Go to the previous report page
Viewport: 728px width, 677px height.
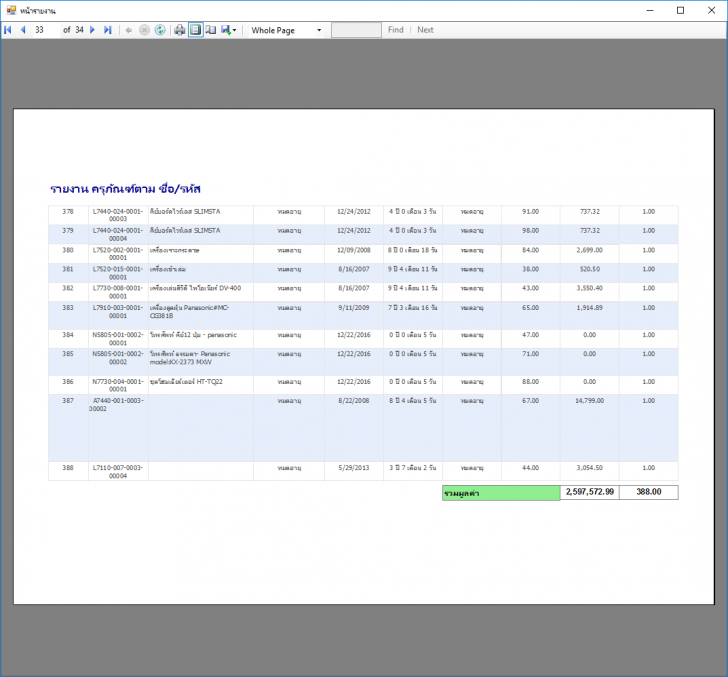[22, 30]
